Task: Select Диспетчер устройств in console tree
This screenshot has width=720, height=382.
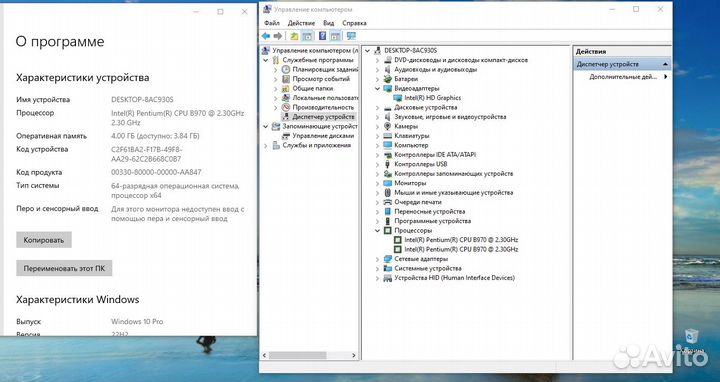Action: coord(323,117)
